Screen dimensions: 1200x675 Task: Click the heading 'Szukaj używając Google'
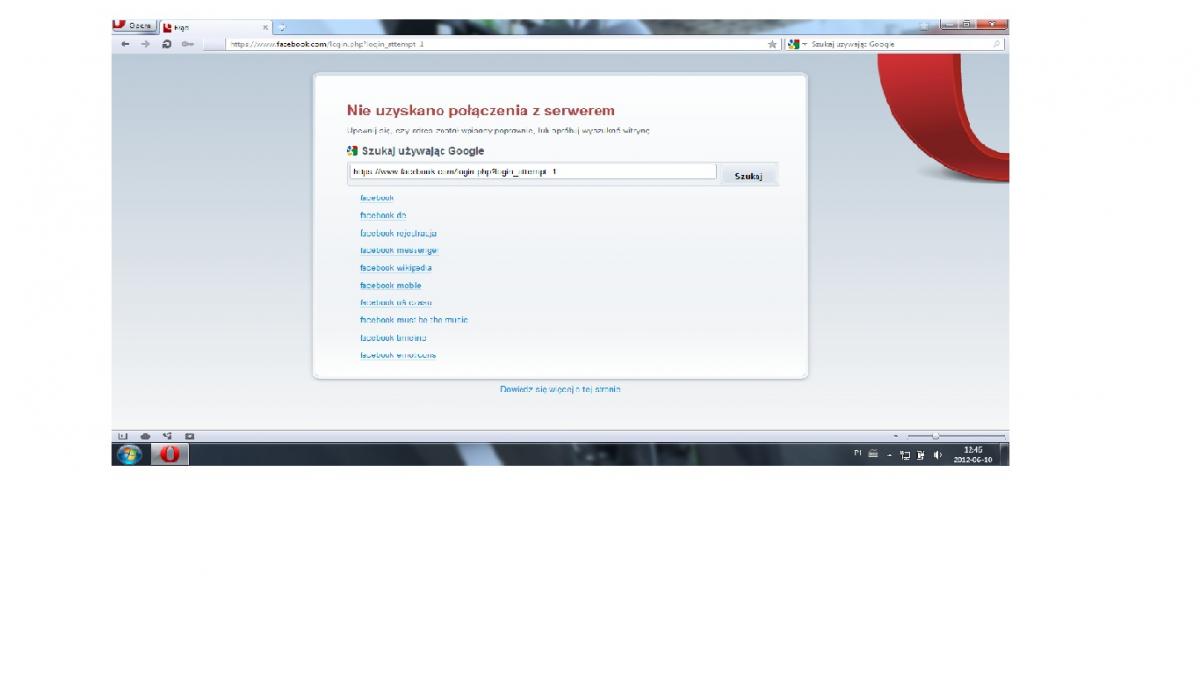pos(423,151)
